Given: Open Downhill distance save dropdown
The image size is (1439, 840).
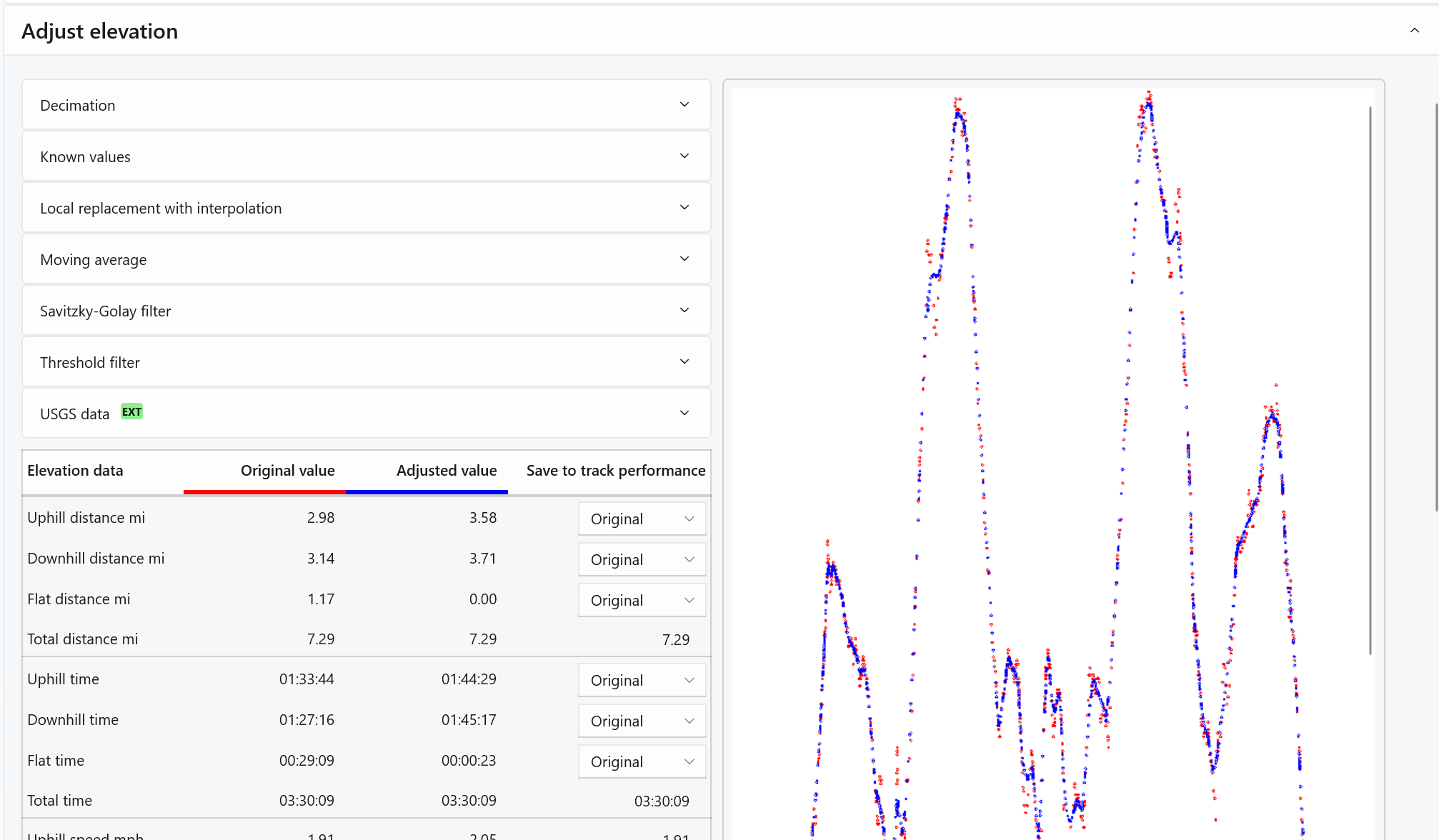Looking at the screenshot, I should tap(642, 560).
